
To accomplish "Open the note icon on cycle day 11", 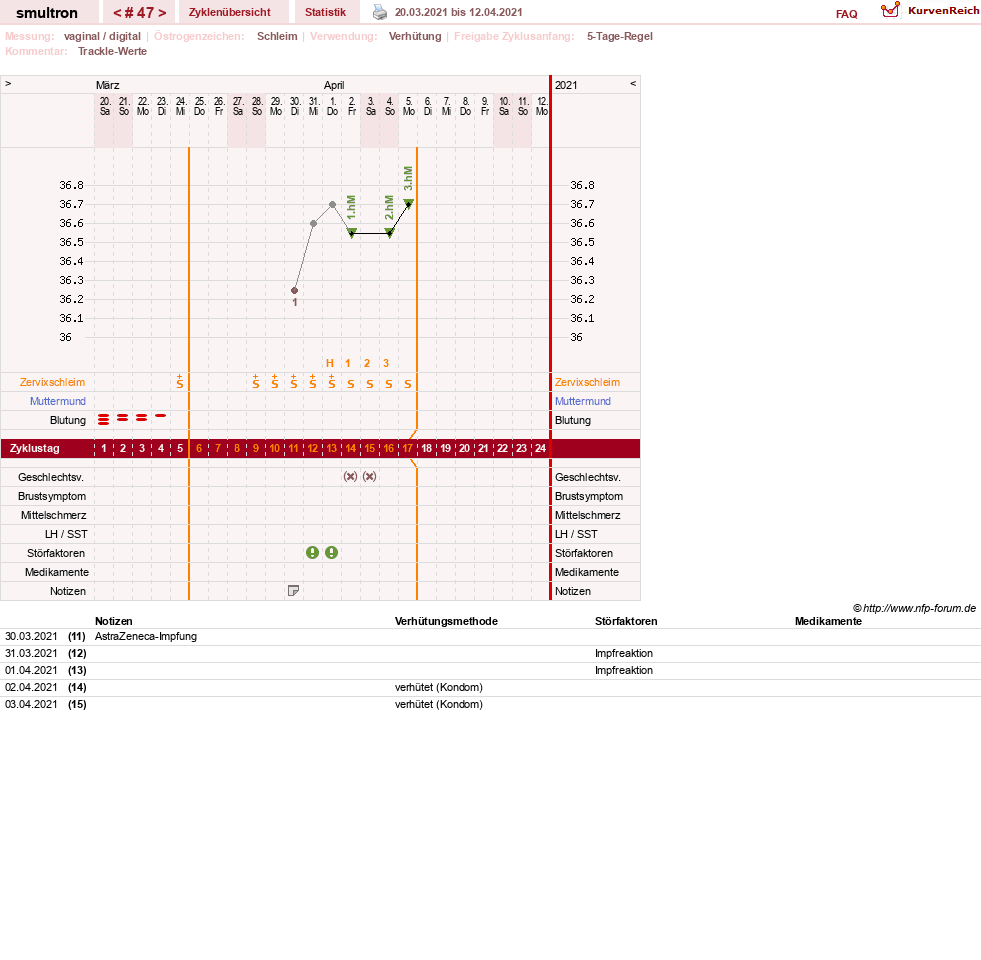I will (293, 590).
